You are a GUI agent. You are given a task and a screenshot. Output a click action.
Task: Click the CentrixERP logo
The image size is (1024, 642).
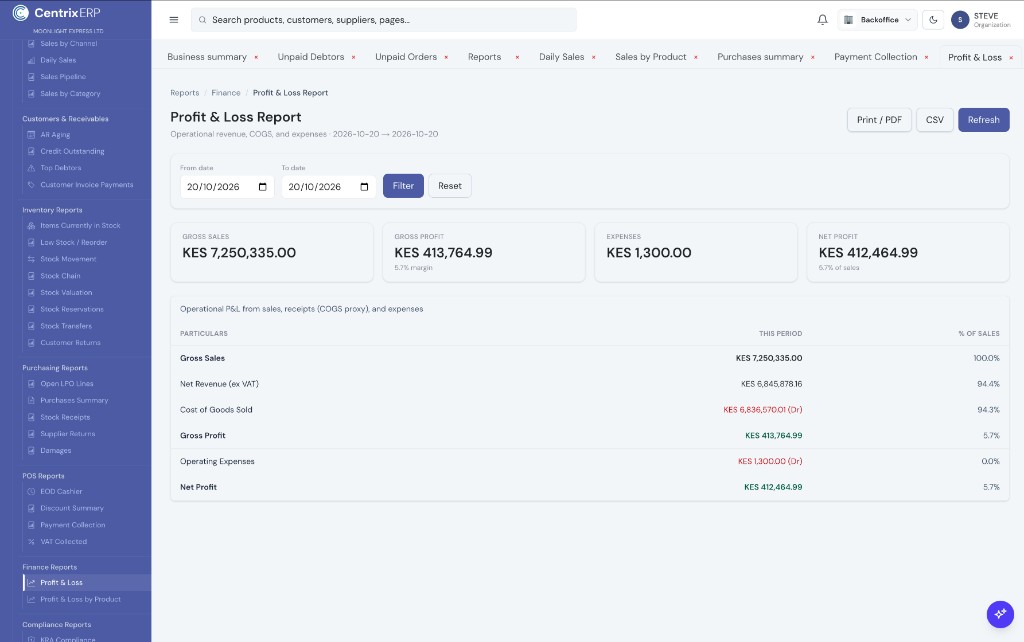(56, 12)
